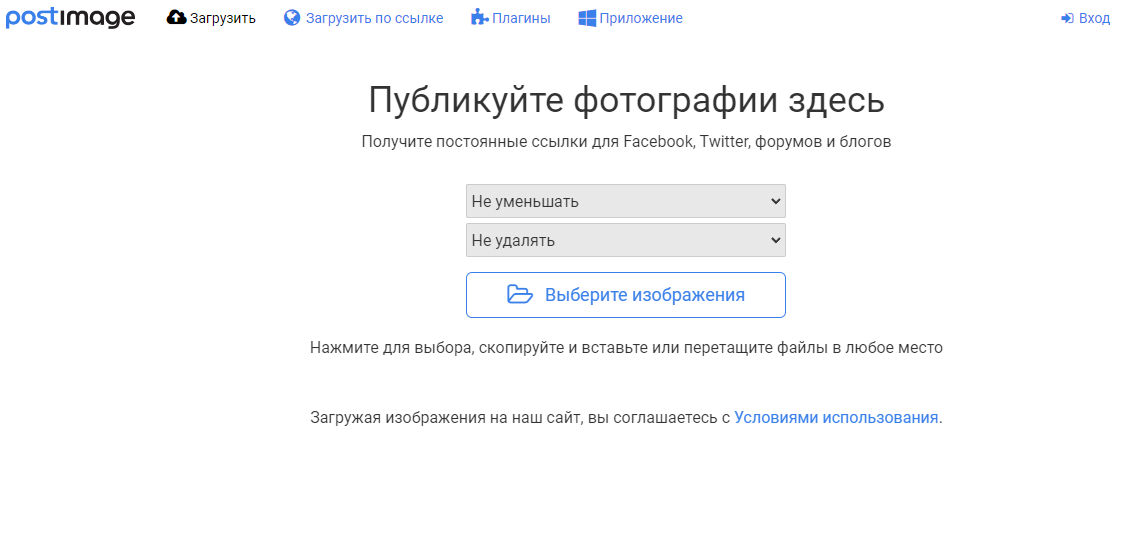Click the sign-in arrow icon

click(x=1068, y=19)
